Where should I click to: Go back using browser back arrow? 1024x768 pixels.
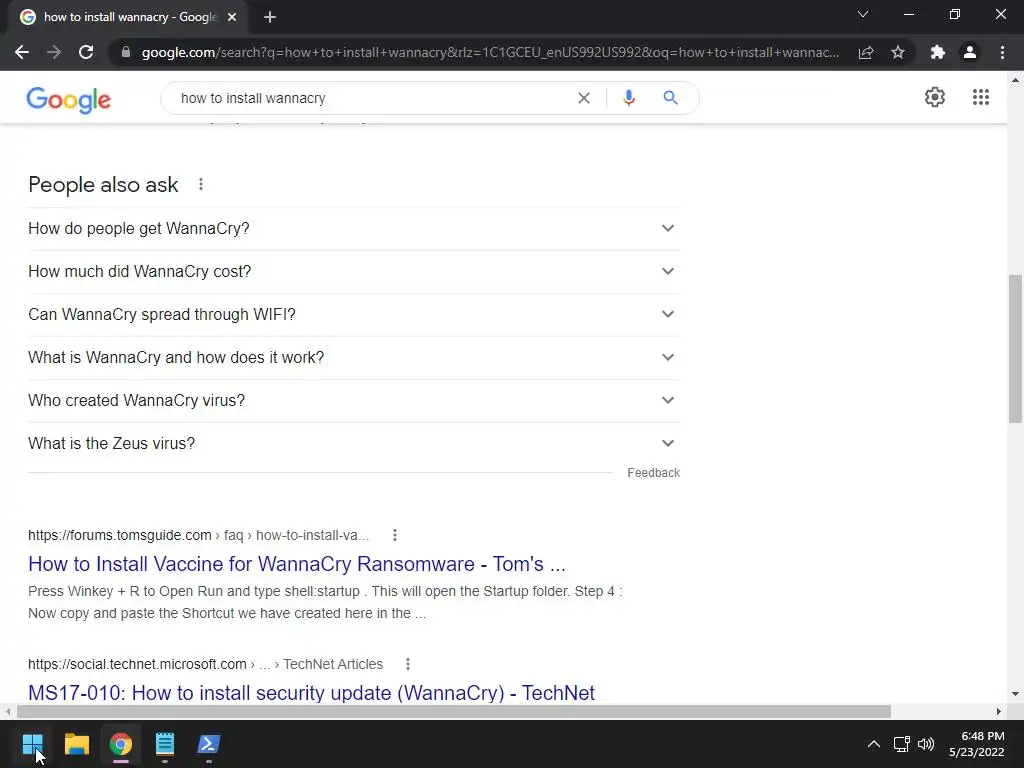[22, 52]
